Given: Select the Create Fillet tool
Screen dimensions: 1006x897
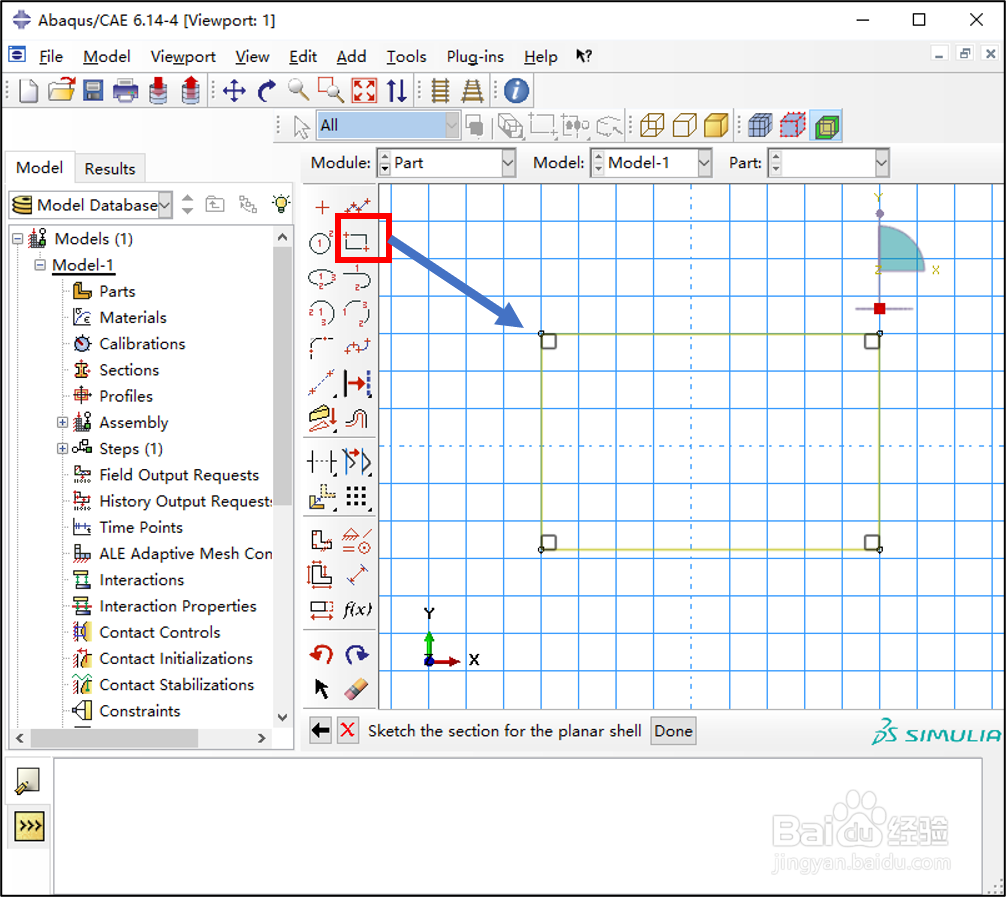Looking at the screenshot, I should tap(321, 347).
